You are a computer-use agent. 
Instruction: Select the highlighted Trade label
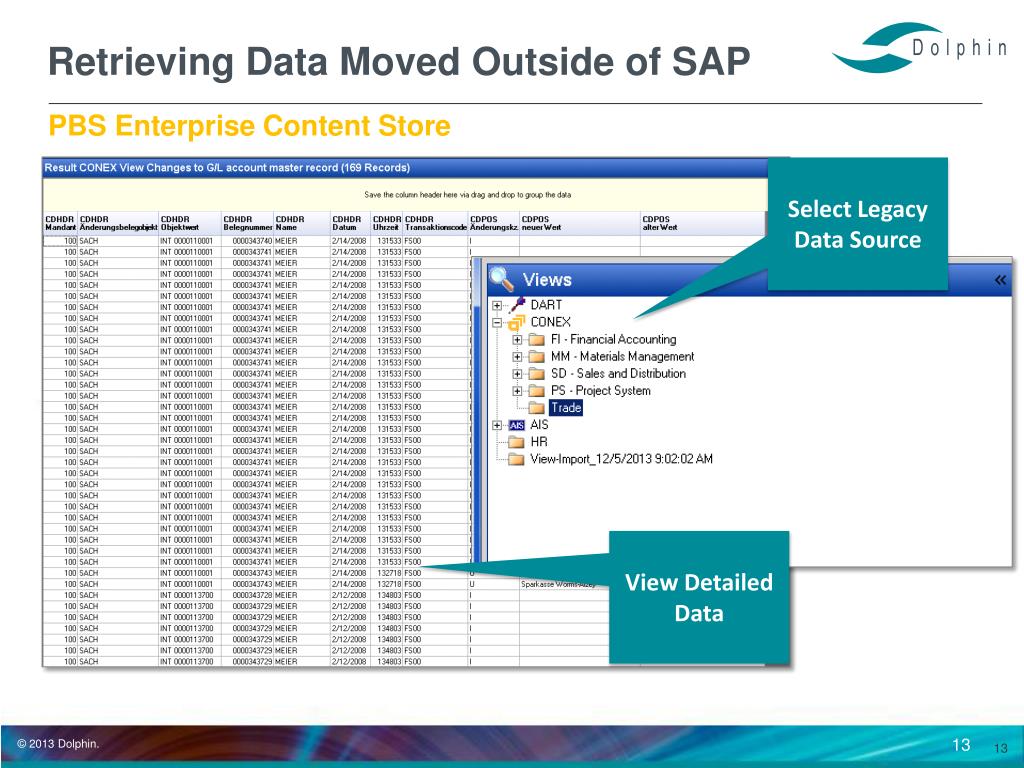coord(566,408)
